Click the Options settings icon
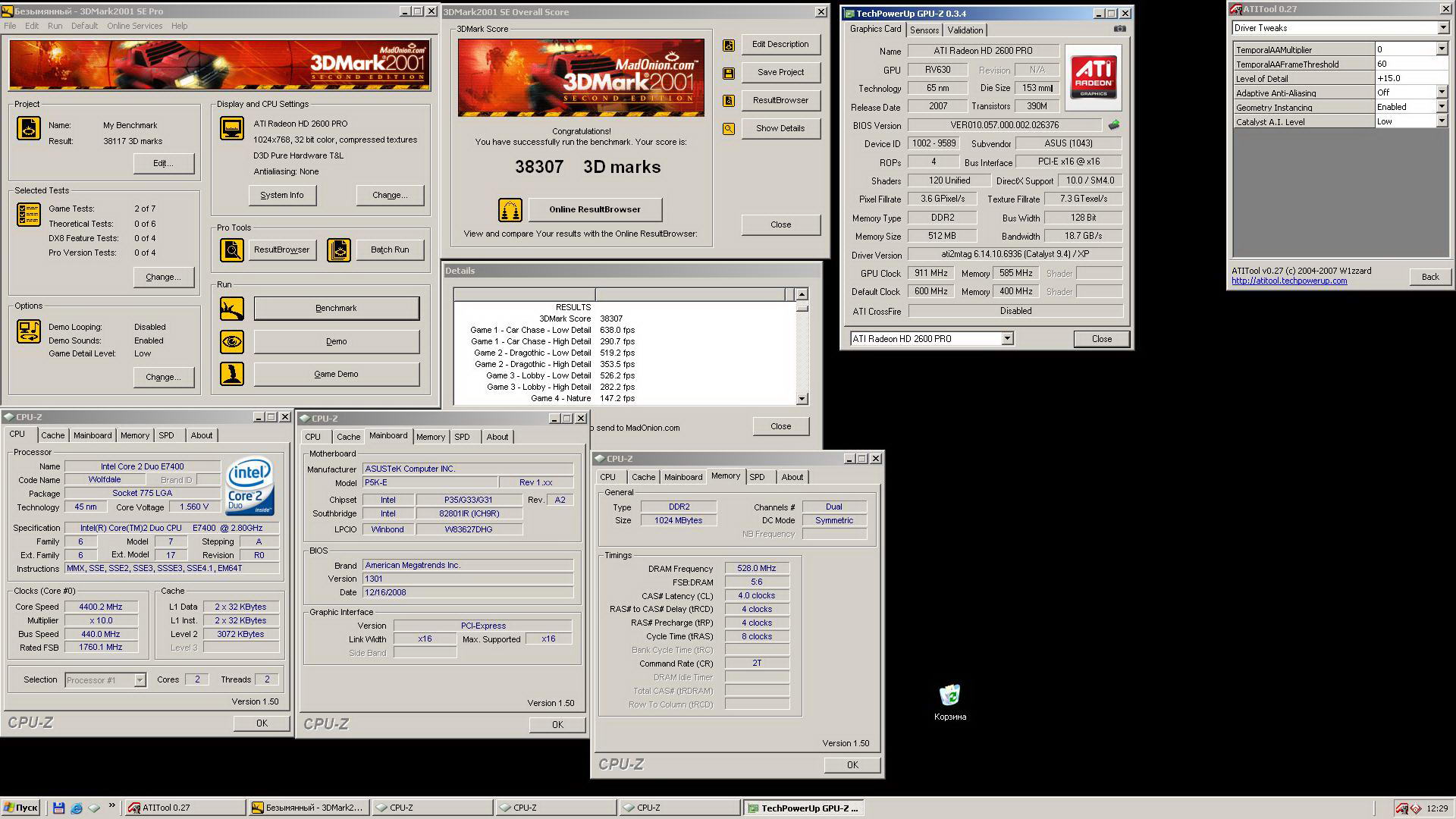This screenshot has width=1456, height=819. tap(29, 331)
